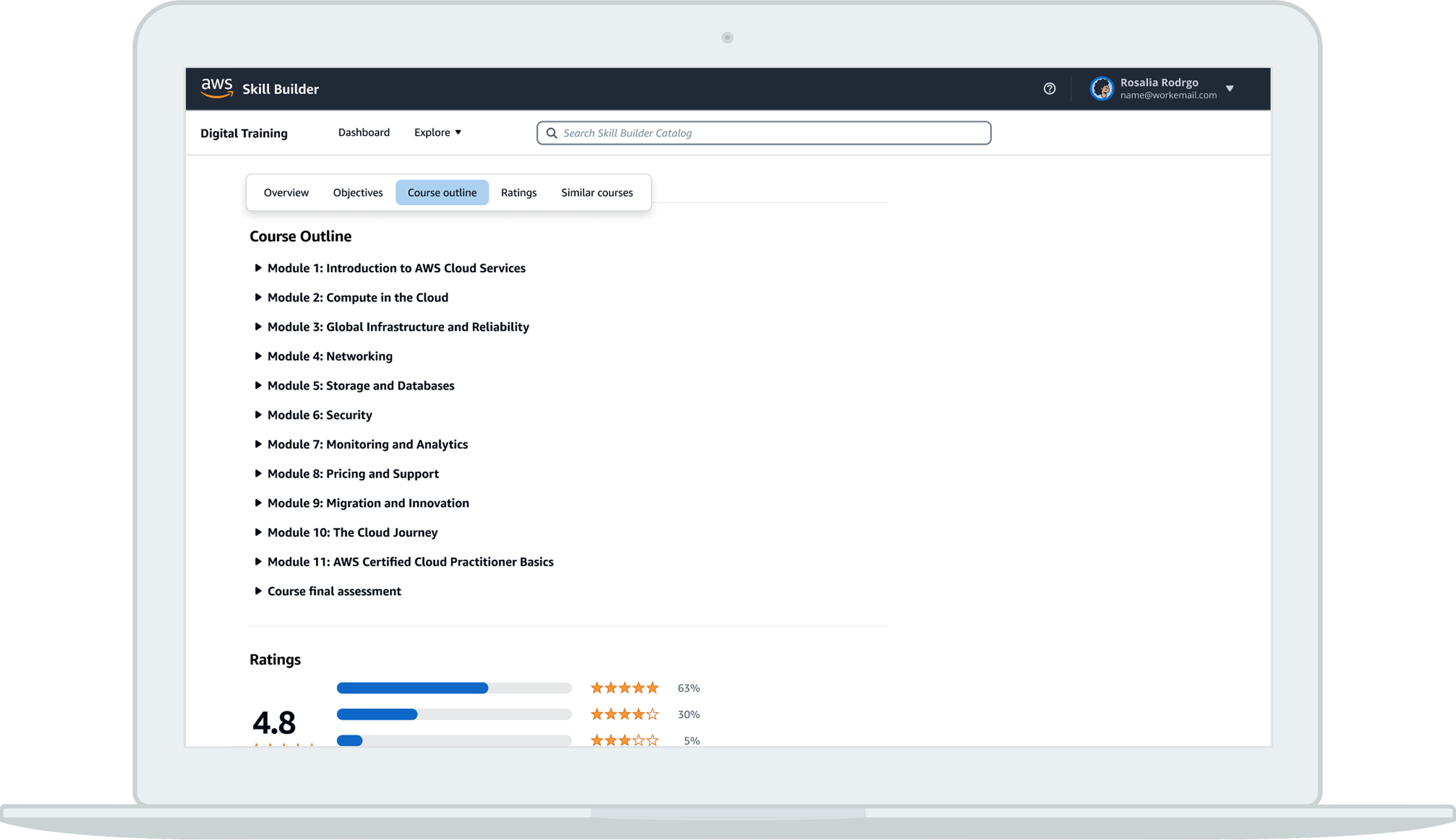Open the Explore dropdown menu
1456x840 pixels.
(437, 133)
